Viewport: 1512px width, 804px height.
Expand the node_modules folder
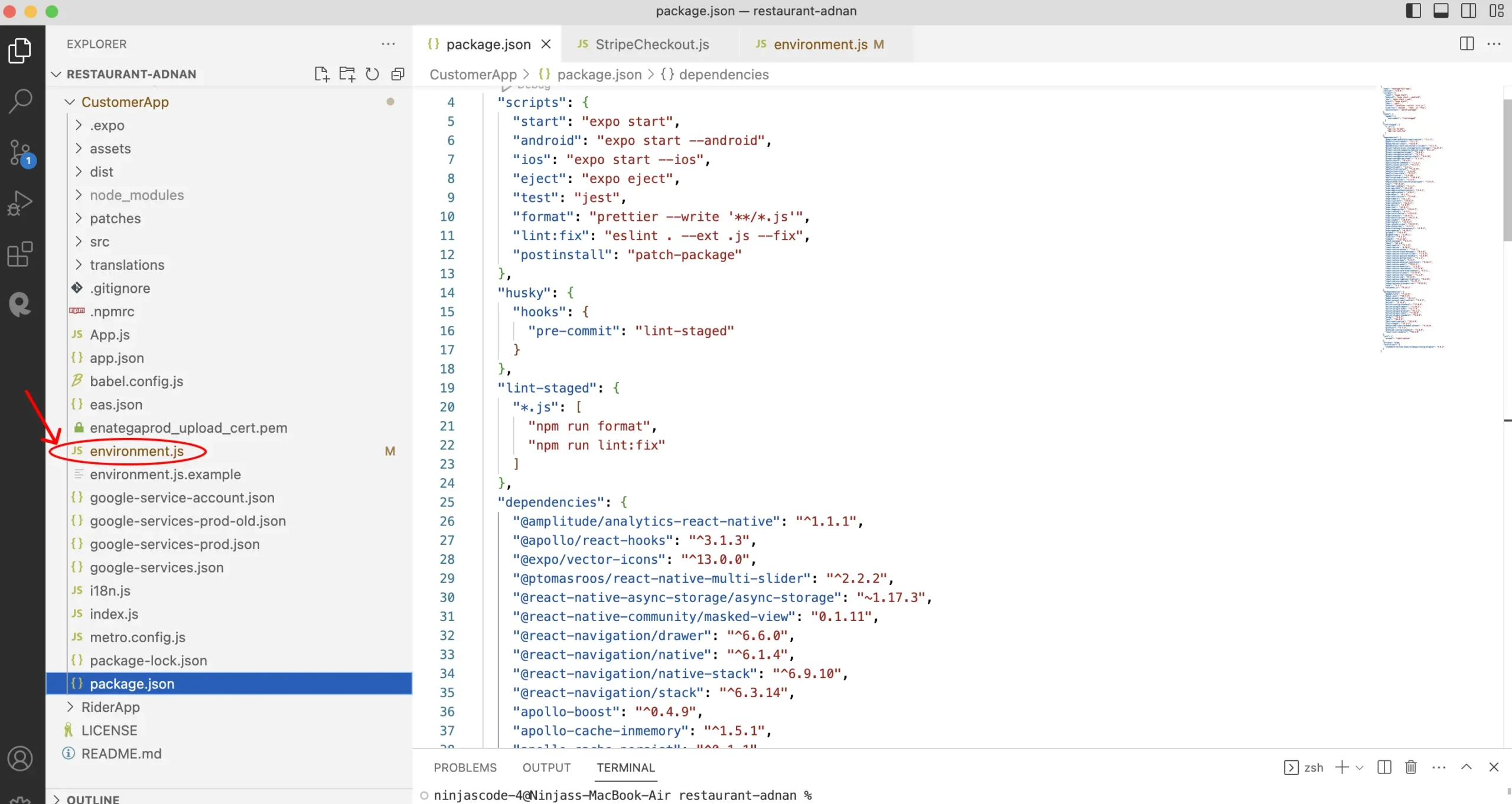coord(136,195)
